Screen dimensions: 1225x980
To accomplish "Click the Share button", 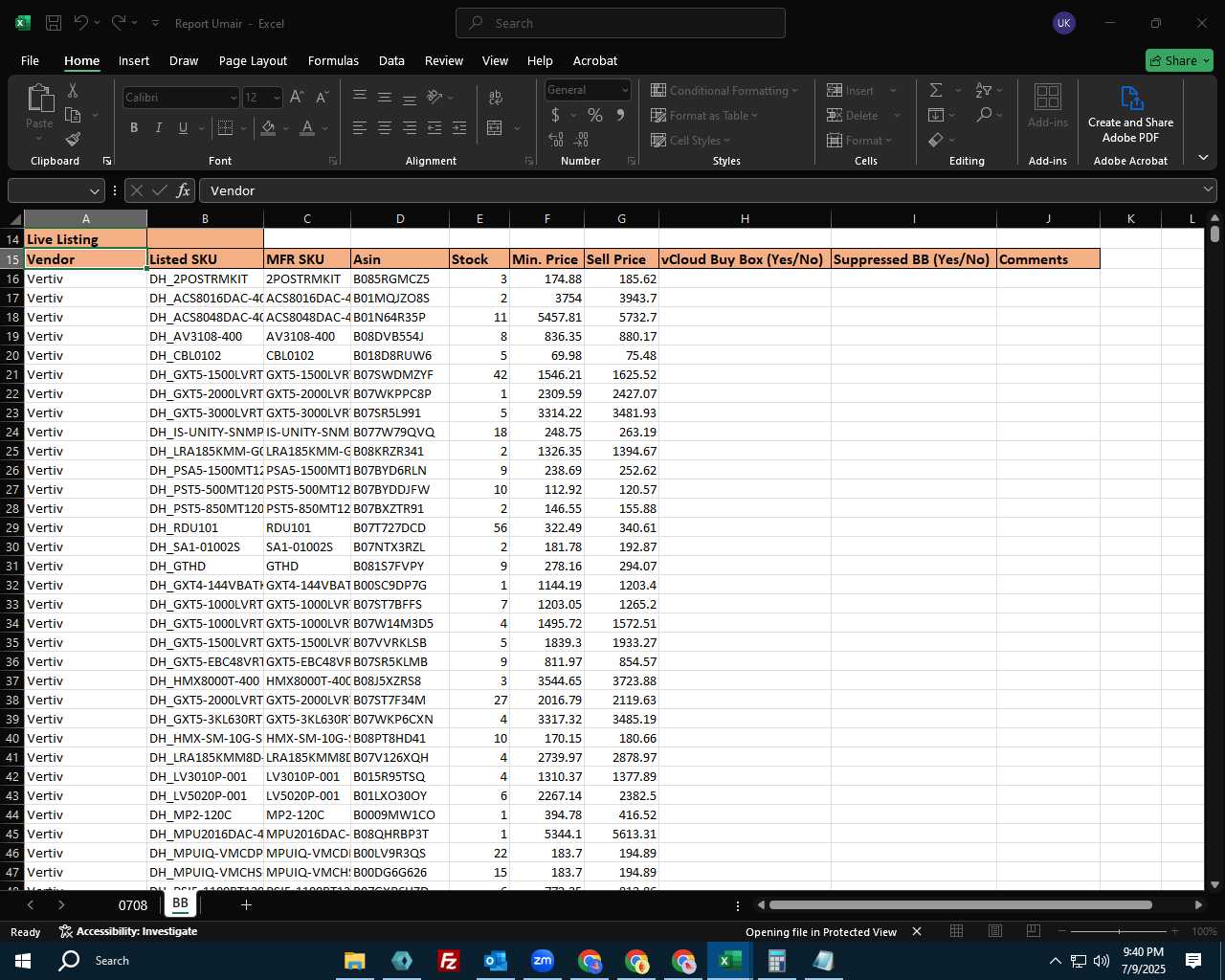I will 1179,60.
